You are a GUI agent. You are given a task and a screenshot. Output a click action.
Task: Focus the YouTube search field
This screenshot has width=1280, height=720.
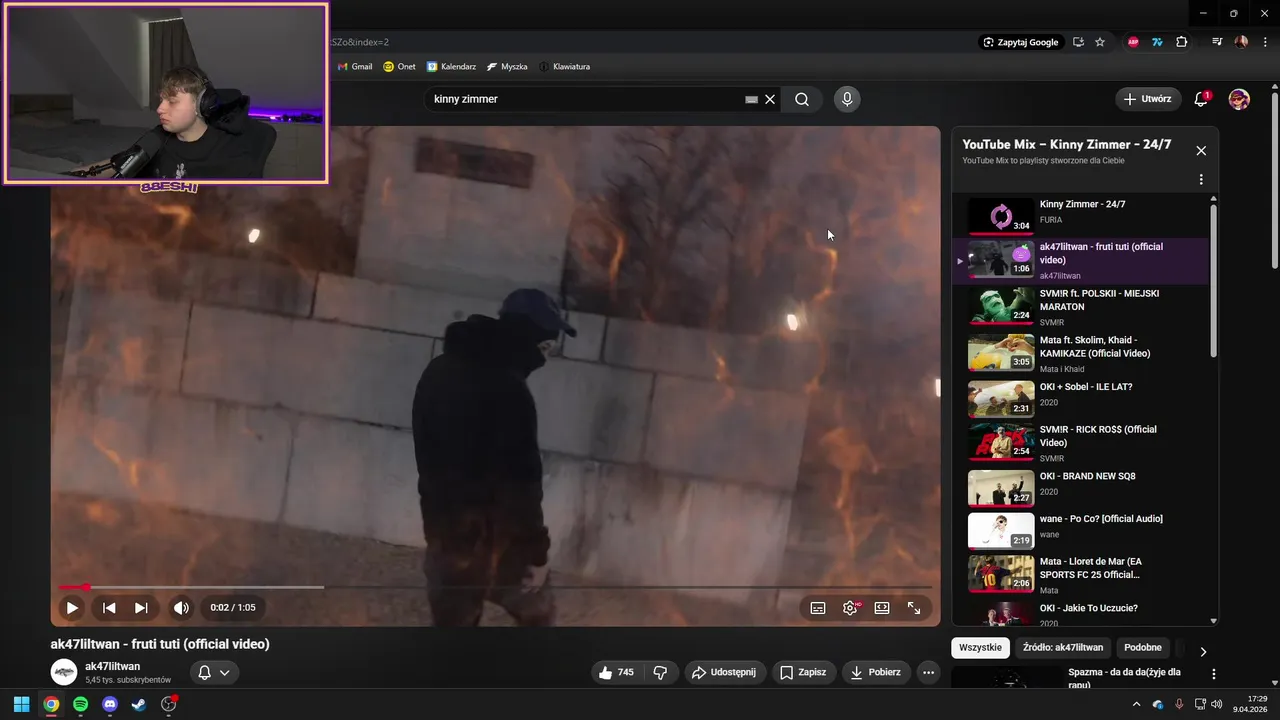585,99
